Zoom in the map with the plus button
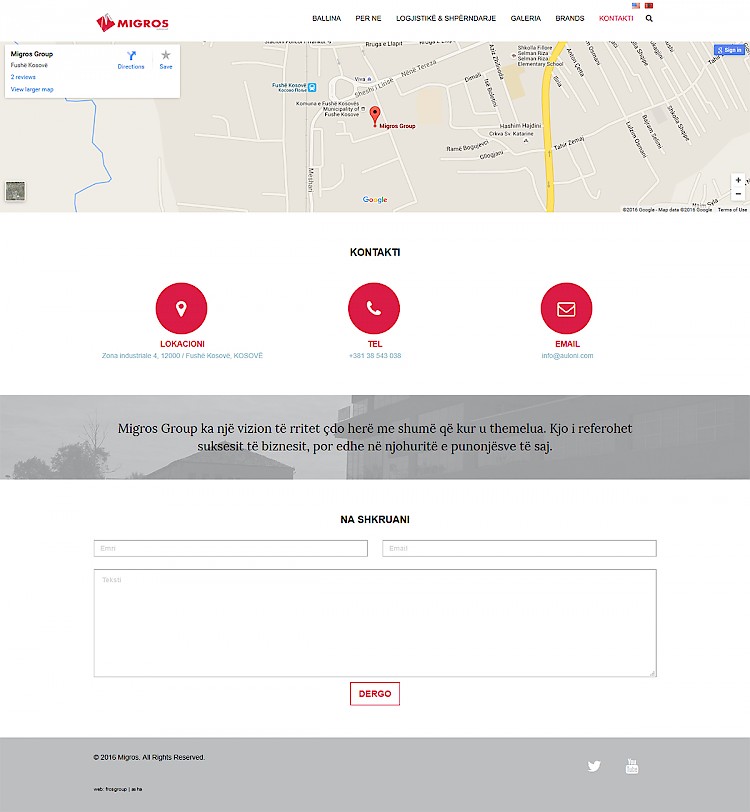Viewport: 750px width, 812px height. (x=738, y=180)
